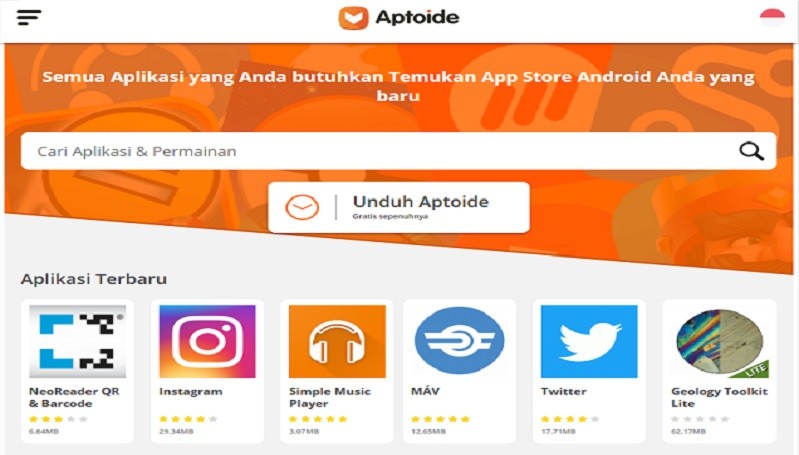Open the Simple Music Player headphone icon
This screenshot has height=455, width=799.
click(337, 341)
